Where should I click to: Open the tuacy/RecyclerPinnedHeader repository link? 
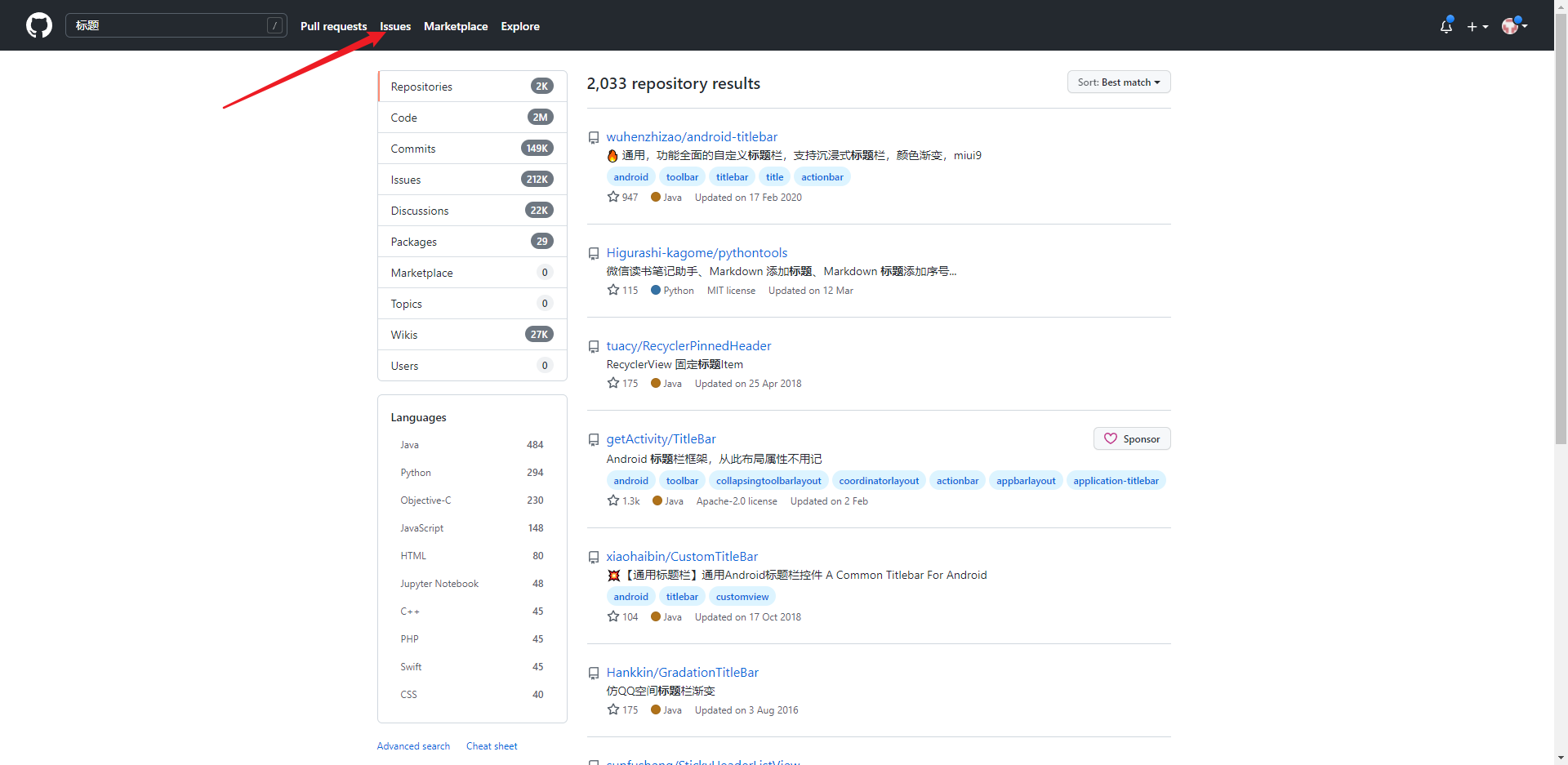click(688, 346)
